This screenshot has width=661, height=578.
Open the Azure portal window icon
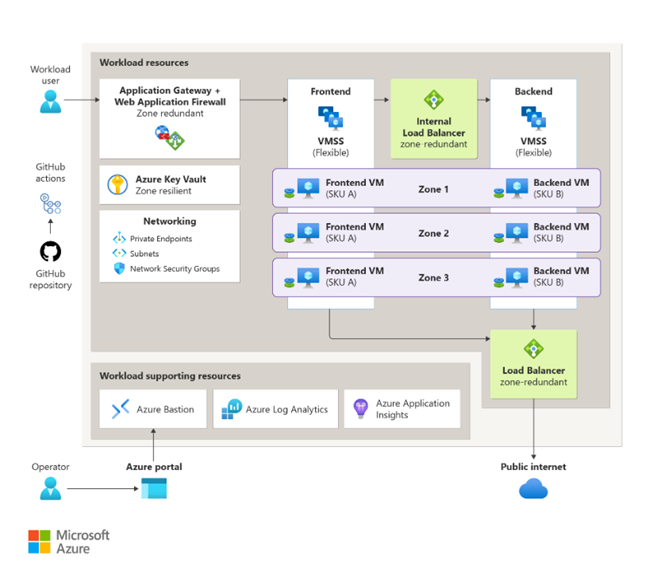(x=154, y=488)
